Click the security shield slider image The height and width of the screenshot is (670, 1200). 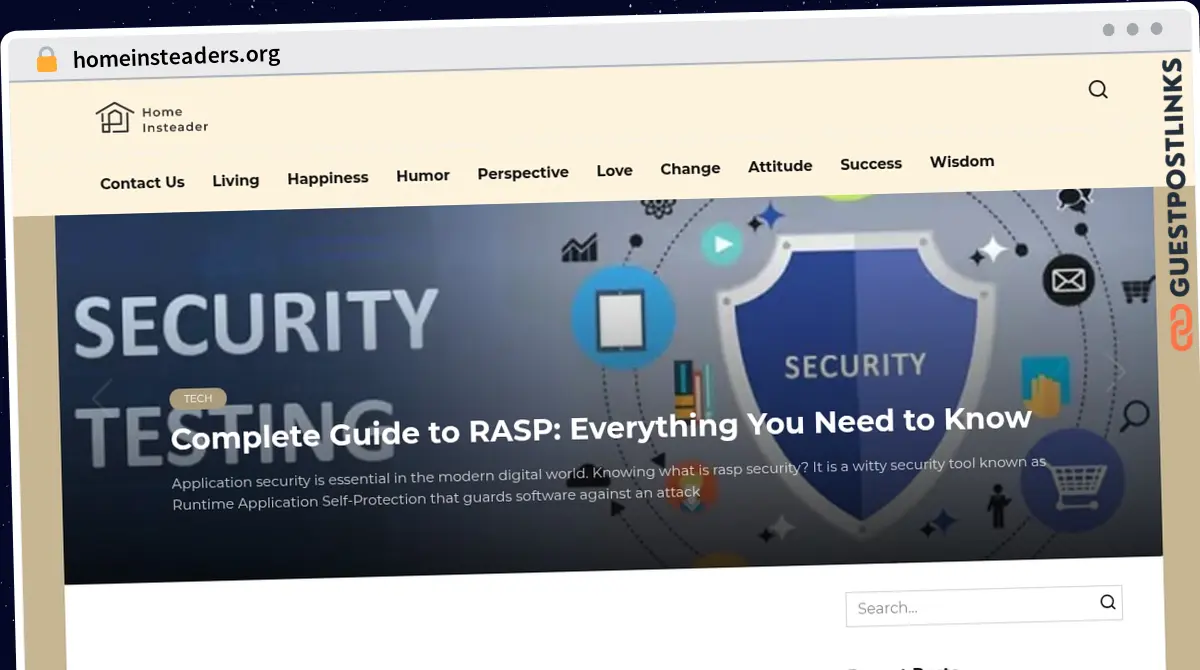point(610,385)
